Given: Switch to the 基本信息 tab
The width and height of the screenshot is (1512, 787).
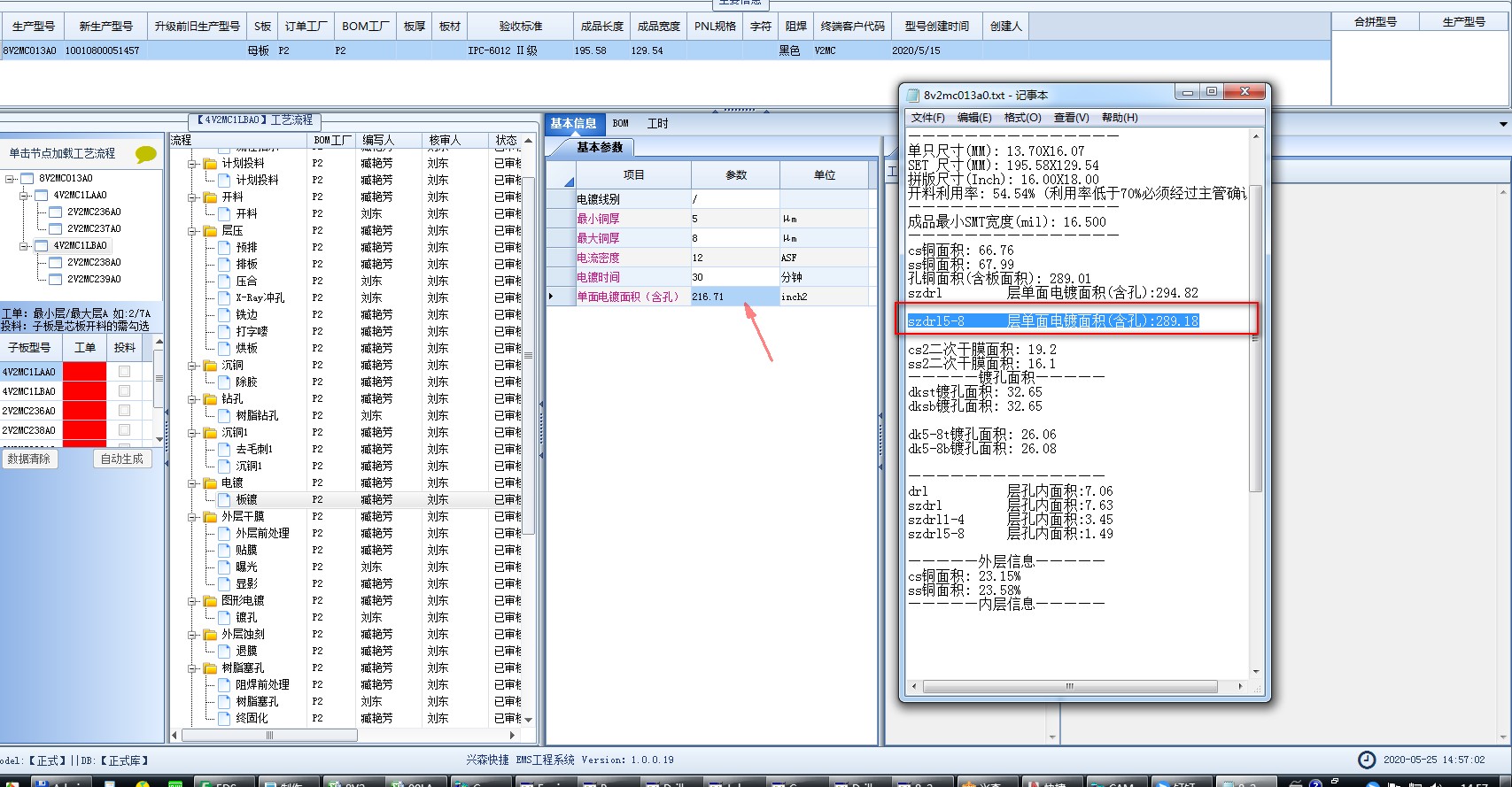Looking at the screenshot, I should pyautogui.click(x=574, y=124).
